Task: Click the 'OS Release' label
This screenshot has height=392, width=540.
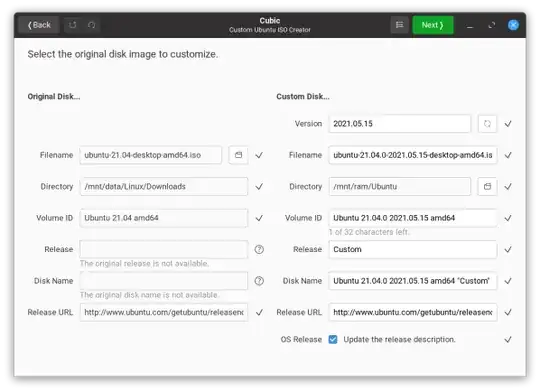Action: 301,340
